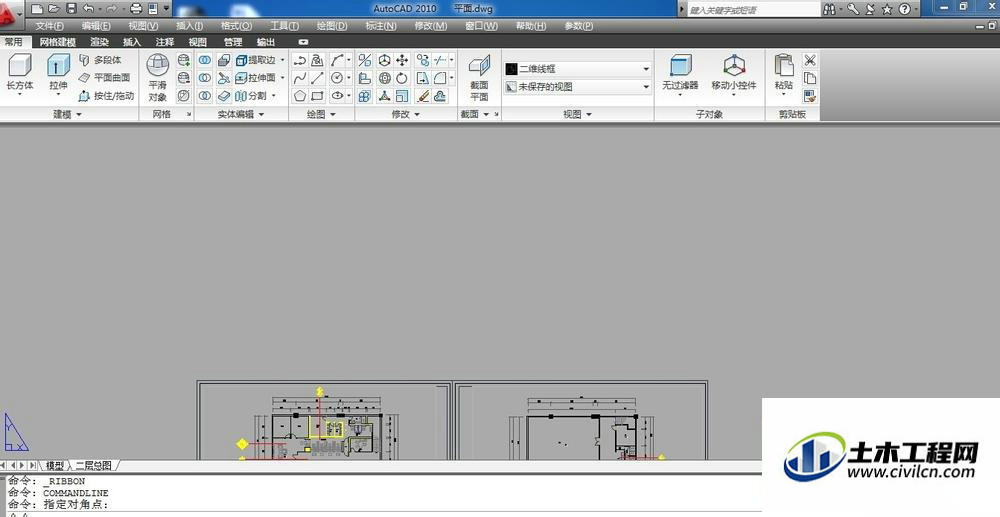The width and height of the screenshot is (1000, 517).
Task: Switch to the 注释 ribbon tab
Action: point(165,42)
